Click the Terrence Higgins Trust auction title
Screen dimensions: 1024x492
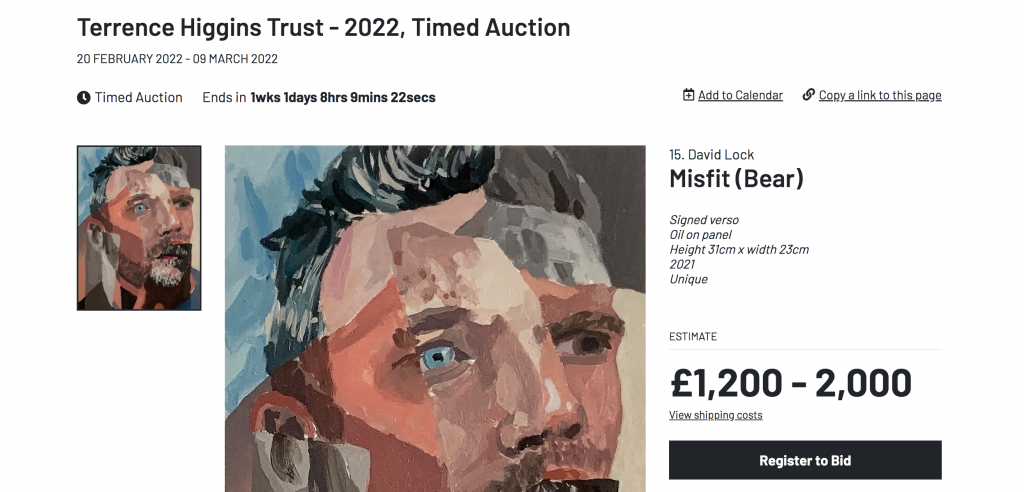323,27
